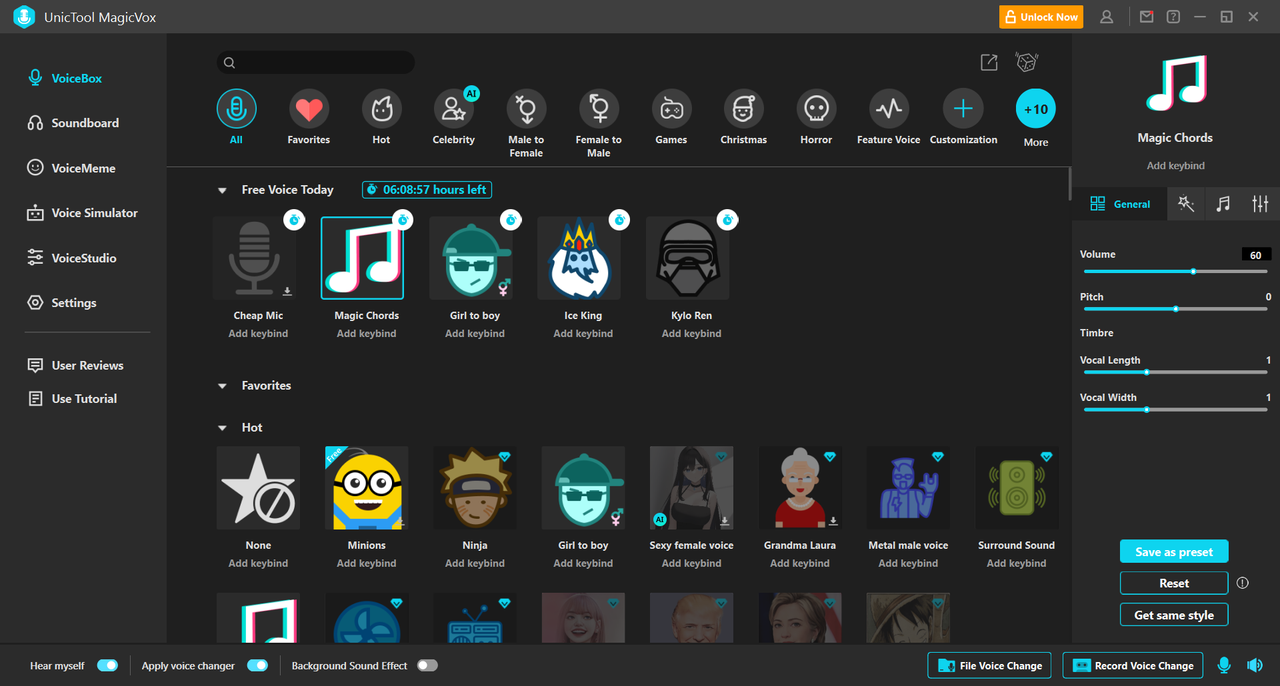Select the Minions voice

coord(367,488)
